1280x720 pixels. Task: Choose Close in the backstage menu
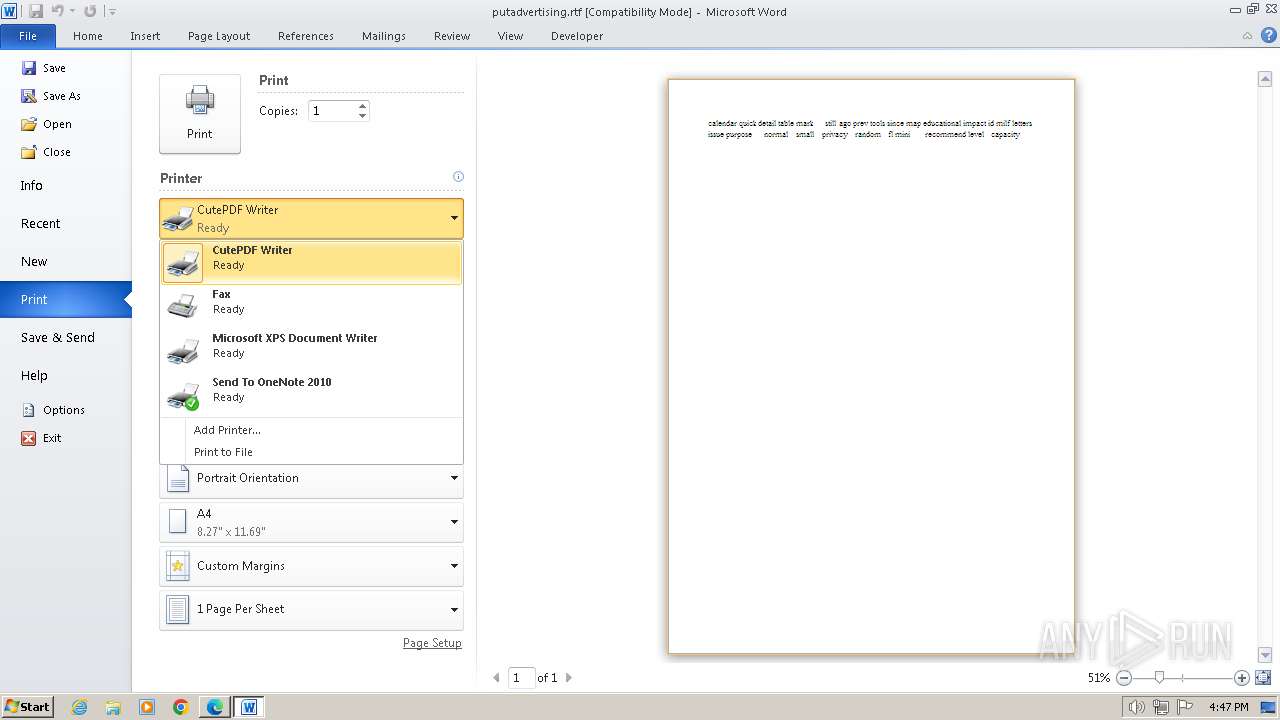[46, 152]
